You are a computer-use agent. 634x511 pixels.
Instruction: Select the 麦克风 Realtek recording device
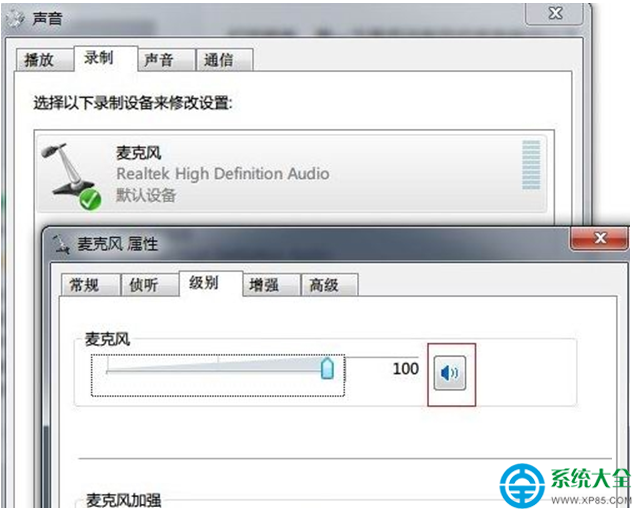click(x=291, y=175)
